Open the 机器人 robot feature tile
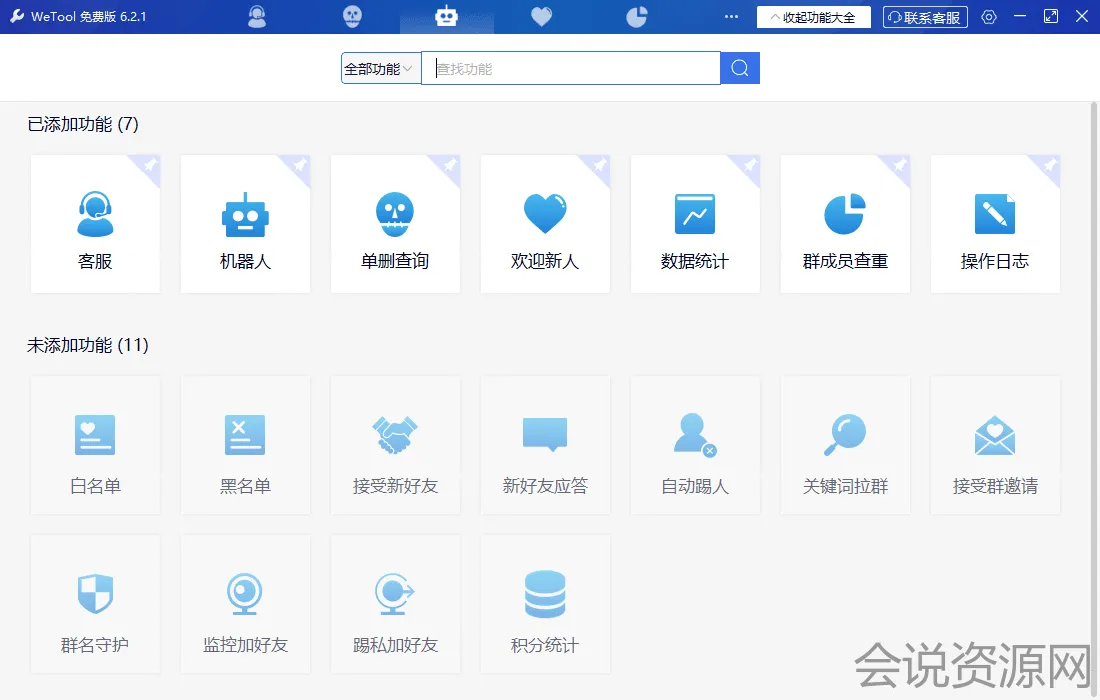 click(245, 224)
